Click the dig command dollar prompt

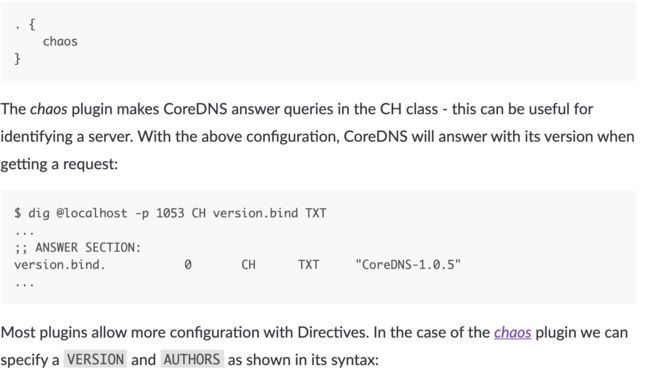(x=17, y=213)
